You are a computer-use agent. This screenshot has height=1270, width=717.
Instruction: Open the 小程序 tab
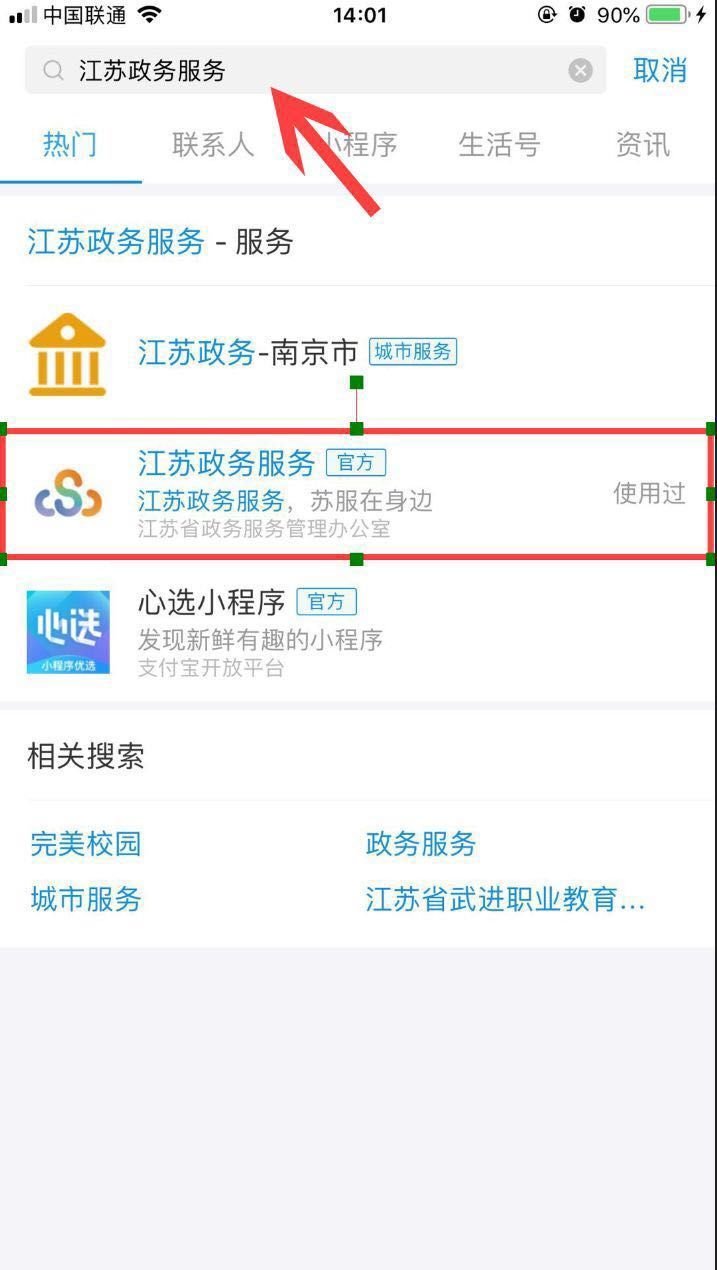pos(356,145)
